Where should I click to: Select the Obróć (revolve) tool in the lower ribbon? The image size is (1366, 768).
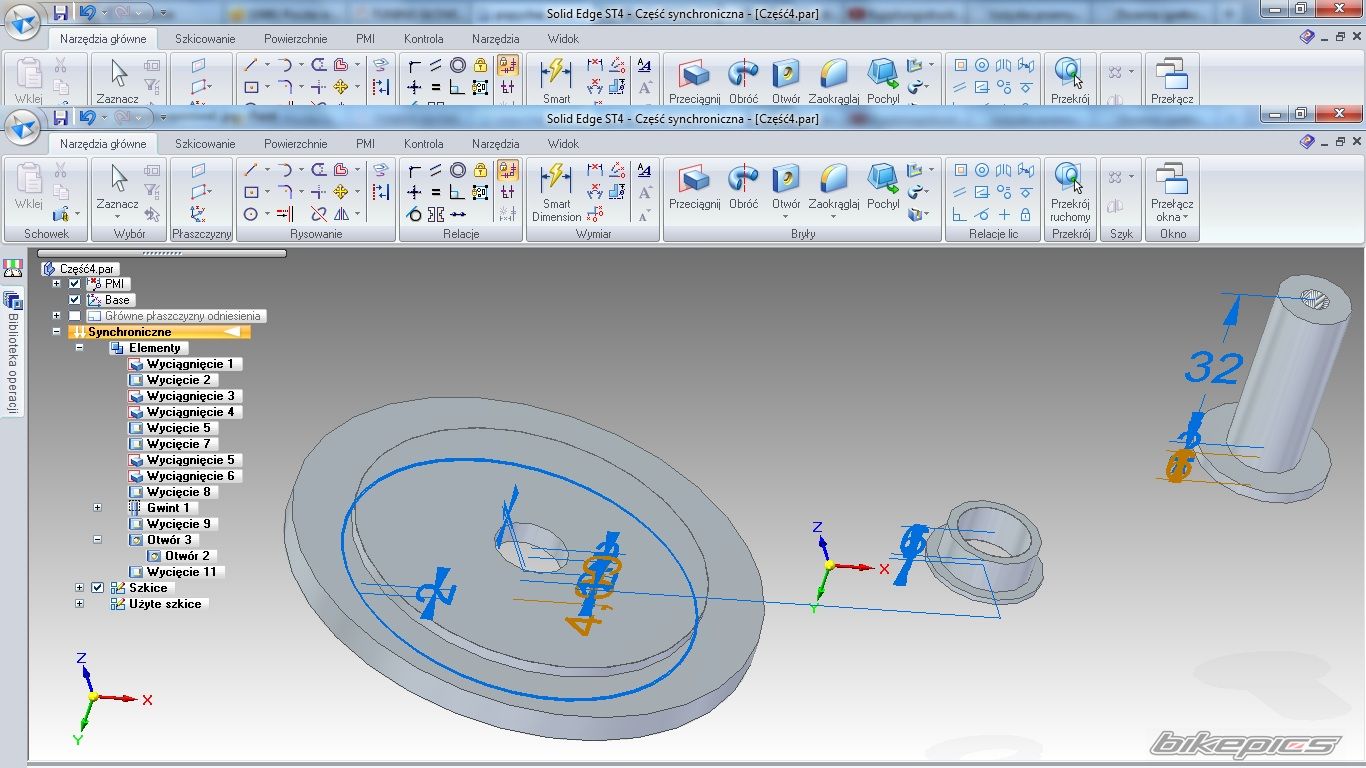tap(743, 187)
